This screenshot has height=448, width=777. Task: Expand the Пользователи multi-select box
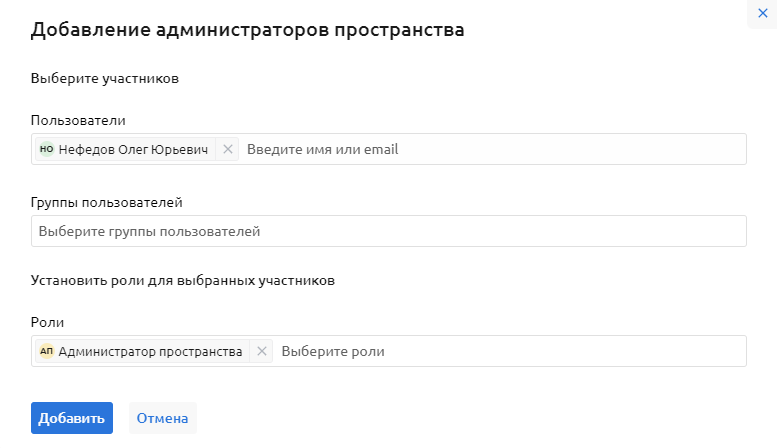(600, 149)
